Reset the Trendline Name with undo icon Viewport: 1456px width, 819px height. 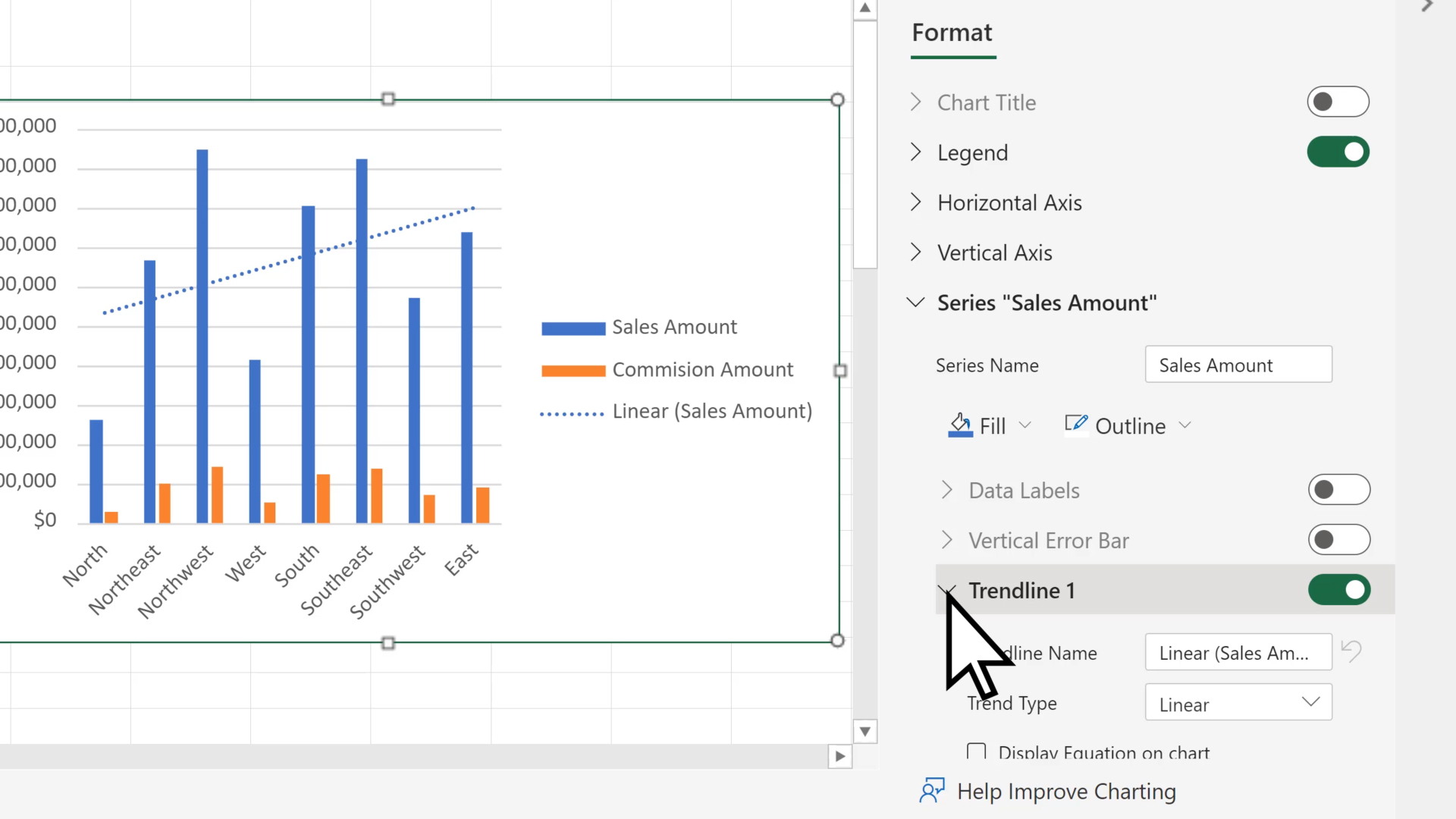(1354, 652)
